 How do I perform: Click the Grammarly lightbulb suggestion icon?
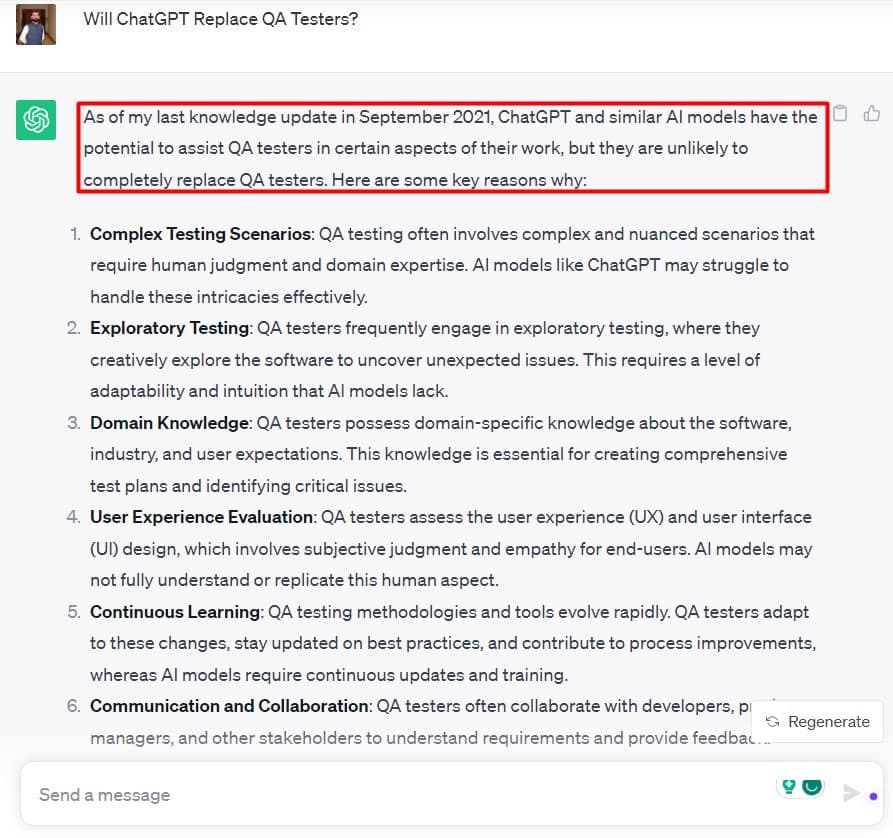[789, 787]
